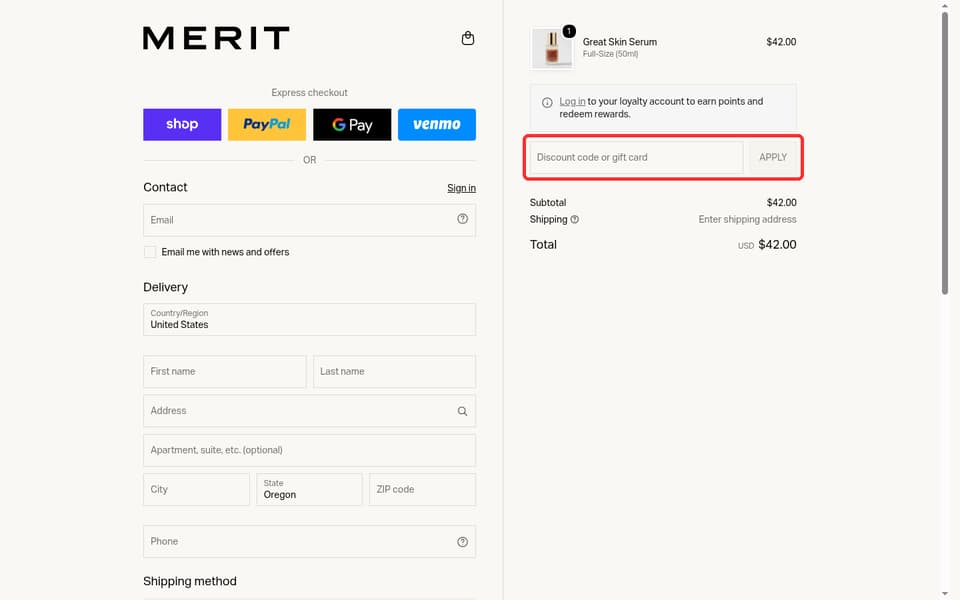The width and height of the screenshot is (960, 600).
Task: Click the Shipping info question icon
Action: (574, 219)
